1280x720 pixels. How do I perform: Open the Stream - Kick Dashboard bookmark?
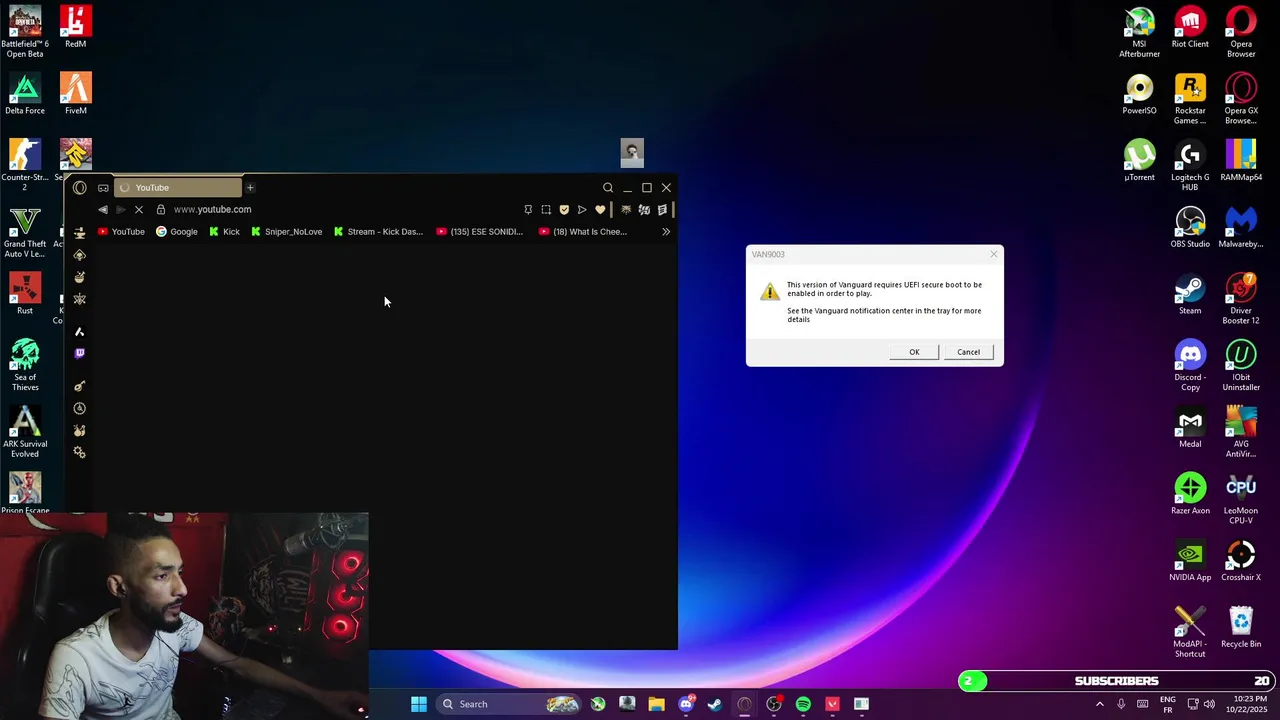point(378,231)
